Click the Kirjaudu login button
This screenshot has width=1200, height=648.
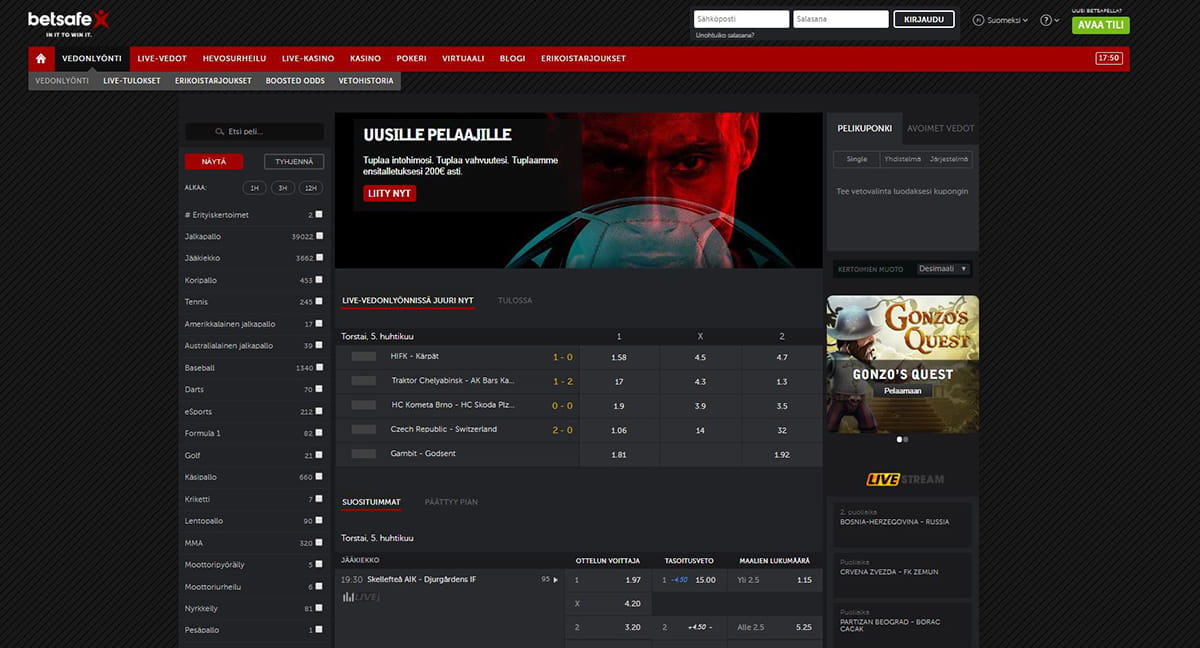(923, 19)
